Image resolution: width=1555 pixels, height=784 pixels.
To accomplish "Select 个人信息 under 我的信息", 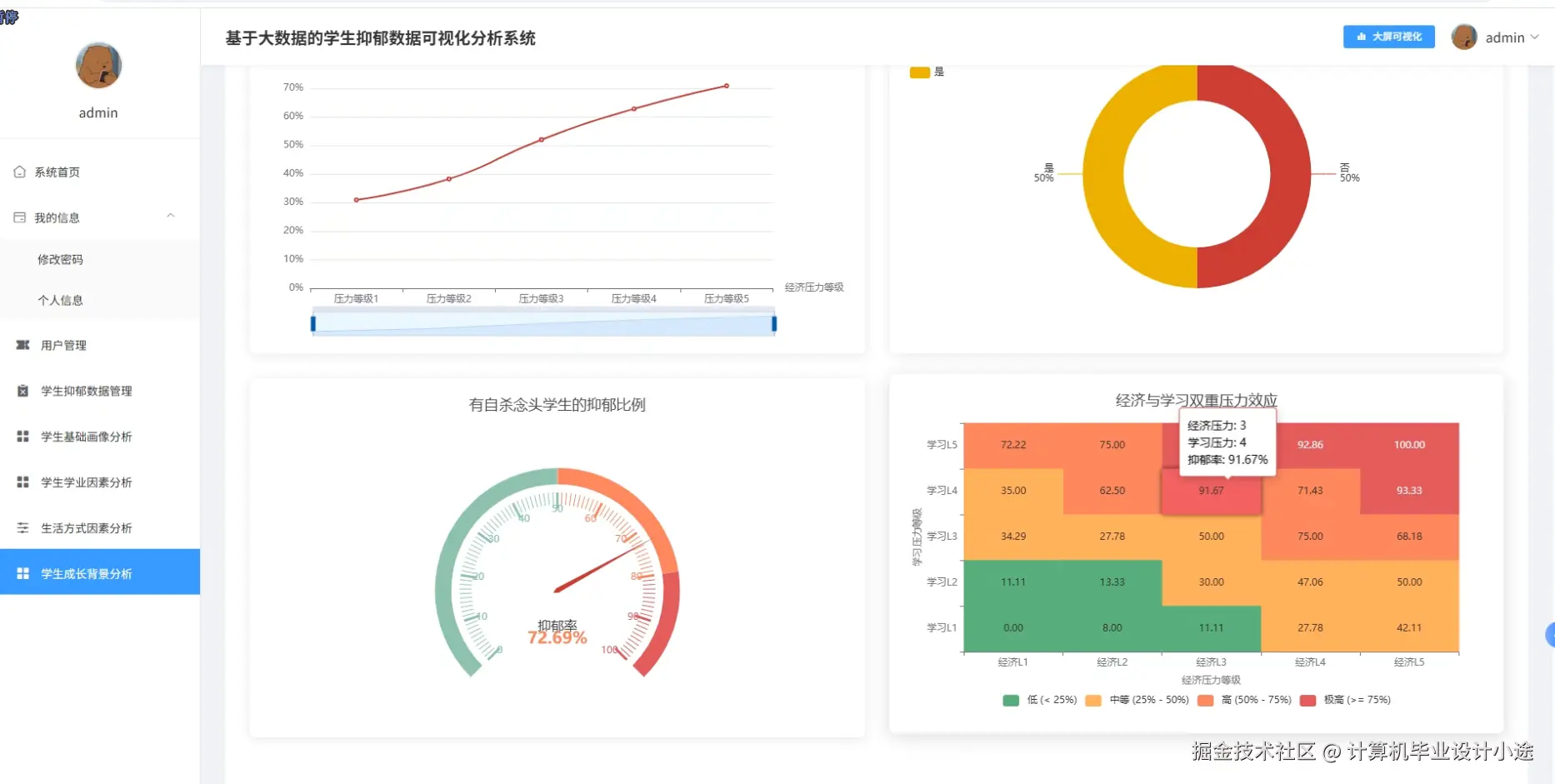I will coord(60,300).
